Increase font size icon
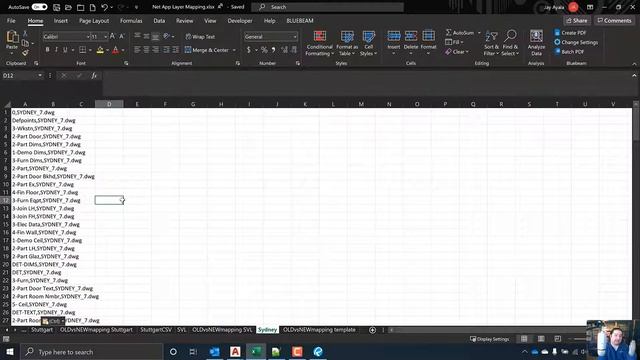This screenshot has height=360, width=640. 113,36
